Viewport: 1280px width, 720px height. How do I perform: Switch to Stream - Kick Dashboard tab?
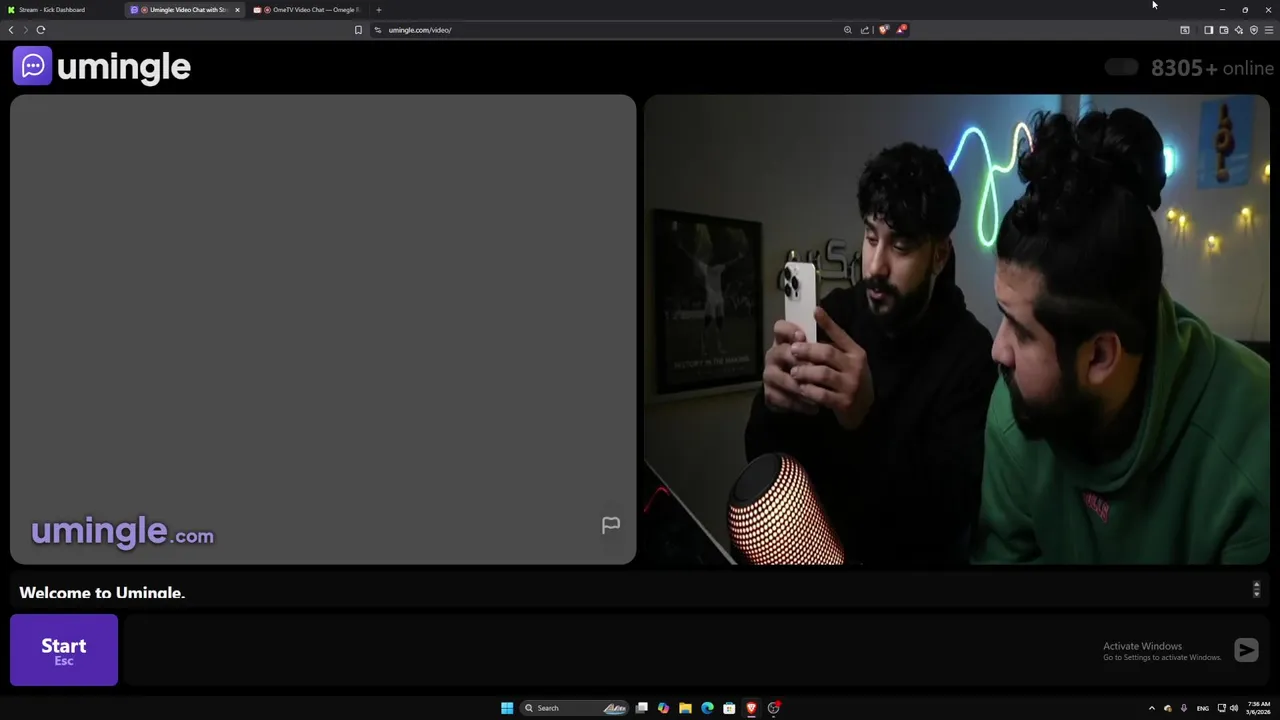click(x=60, y=10)
